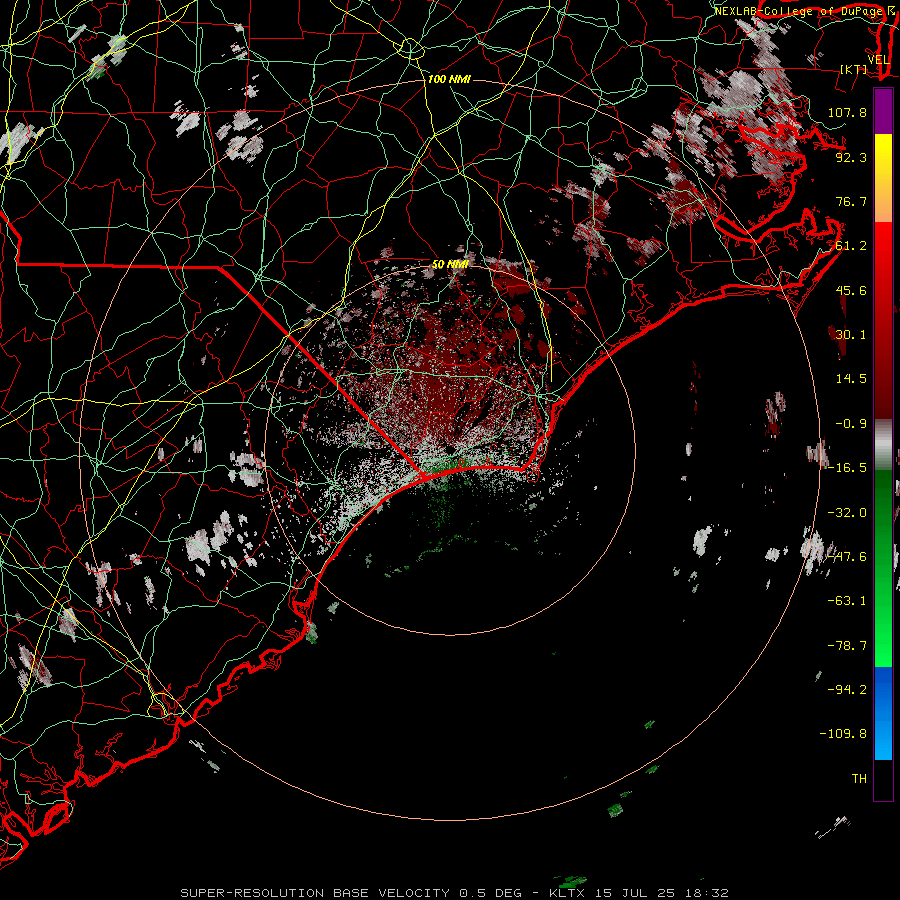Select the -63.1 scale value
The image size is (900, 900).
coord(847,601)
